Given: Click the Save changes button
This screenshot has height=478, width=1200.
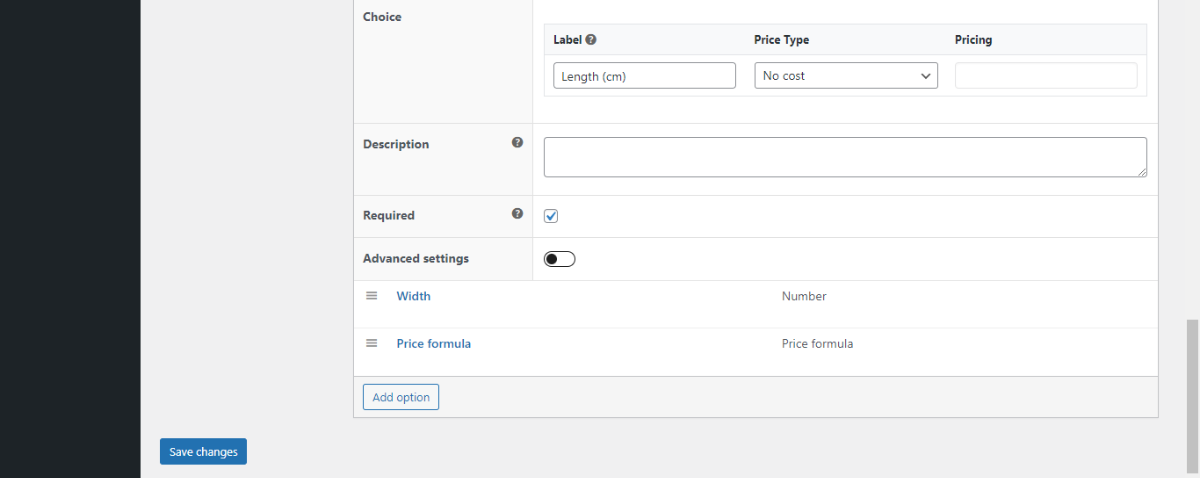Looking at the screenshot, I should pos(203,452).
